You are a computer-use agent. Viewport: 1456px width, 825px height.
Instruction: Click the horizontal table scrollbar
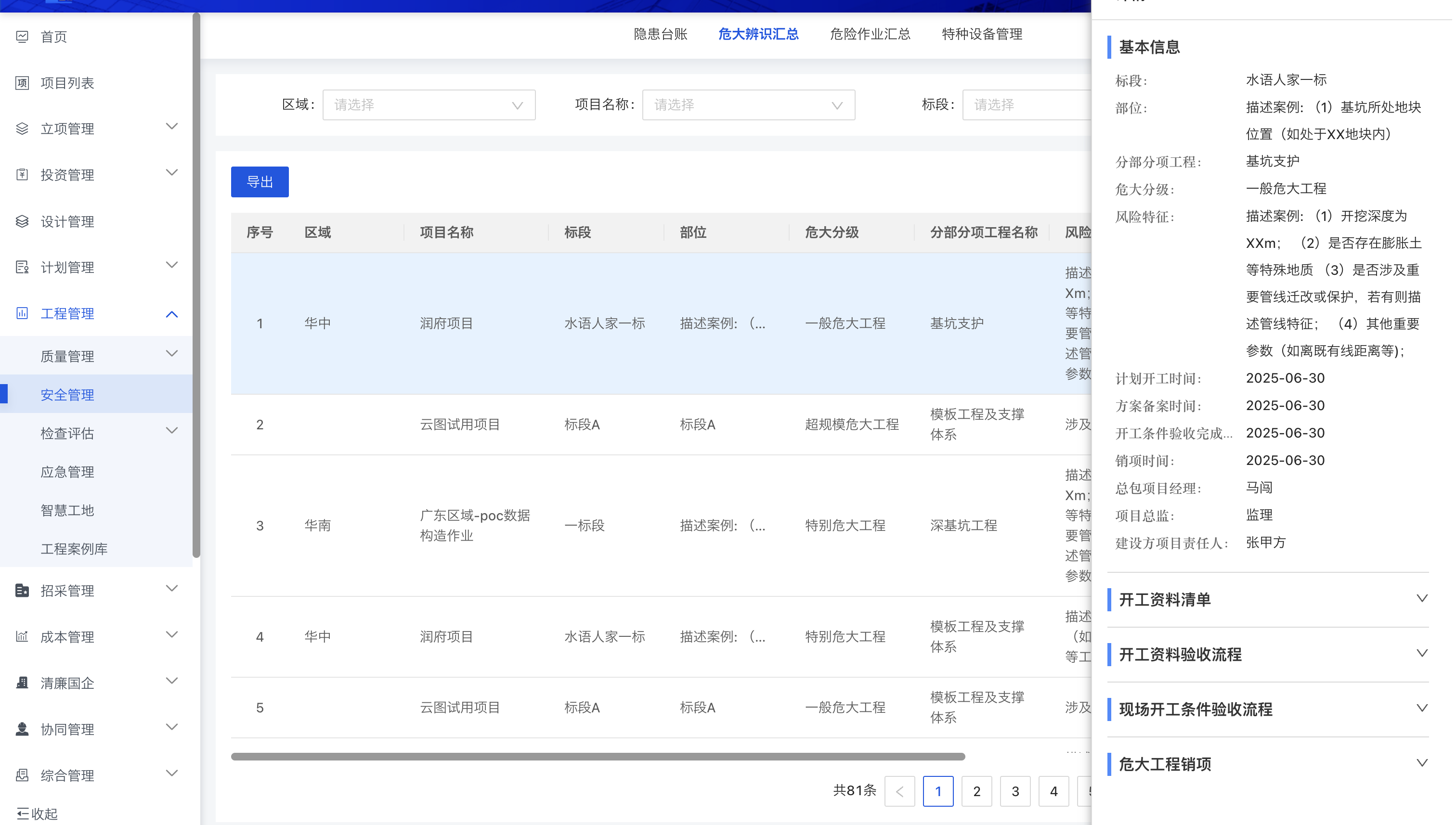pyautogui.click(x=598, y=757)
